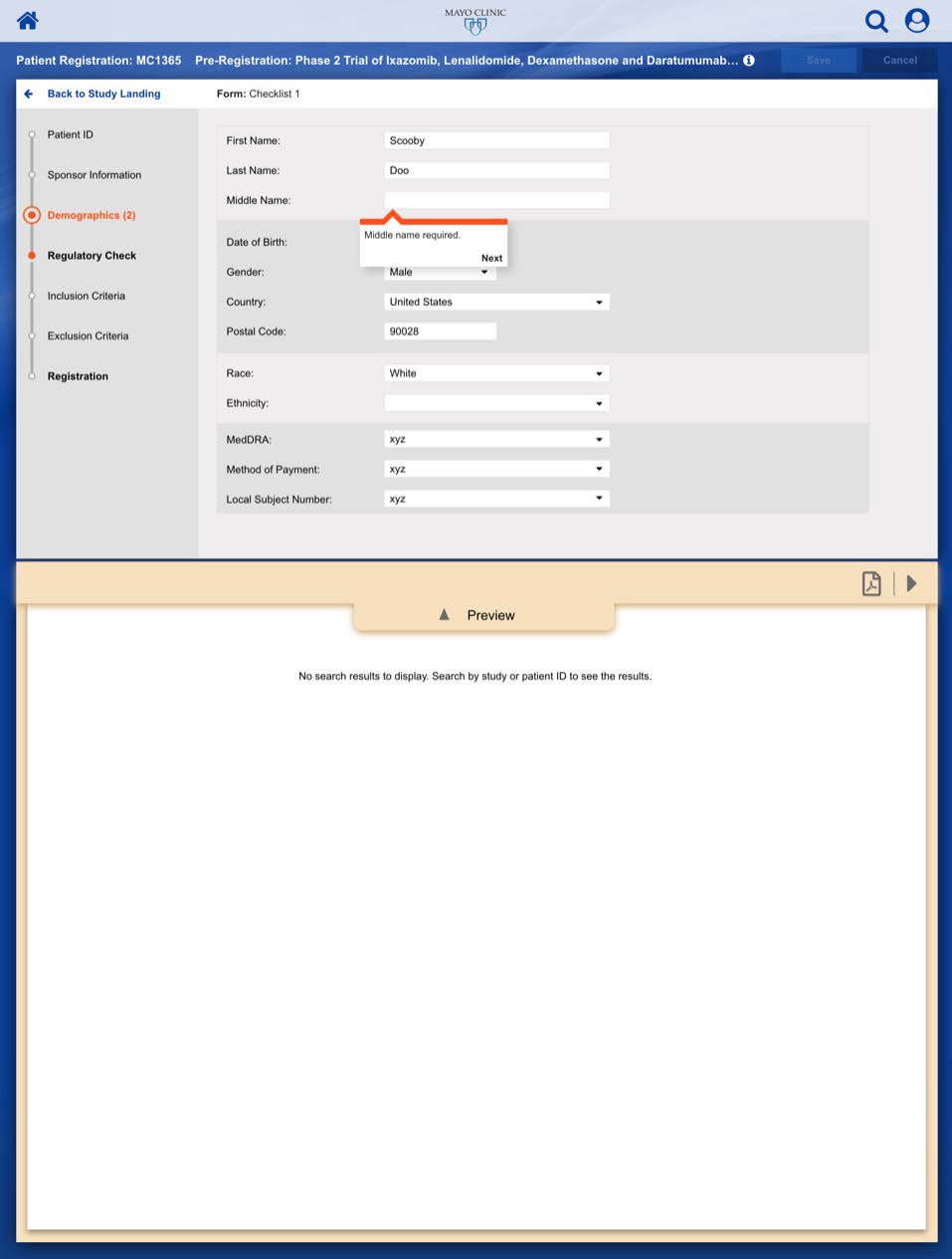This screenshot has width=952, height=1259.
Task: Open Demographics (2) section
Action: pyautogui.click(x=92, y=215)
